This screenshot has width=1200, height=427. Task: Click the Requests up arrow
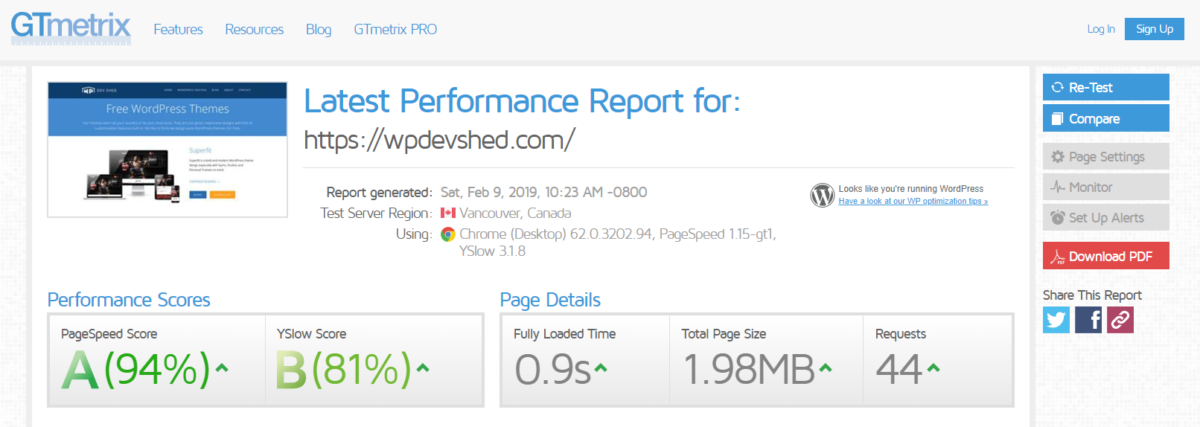[x=933, y=369]
